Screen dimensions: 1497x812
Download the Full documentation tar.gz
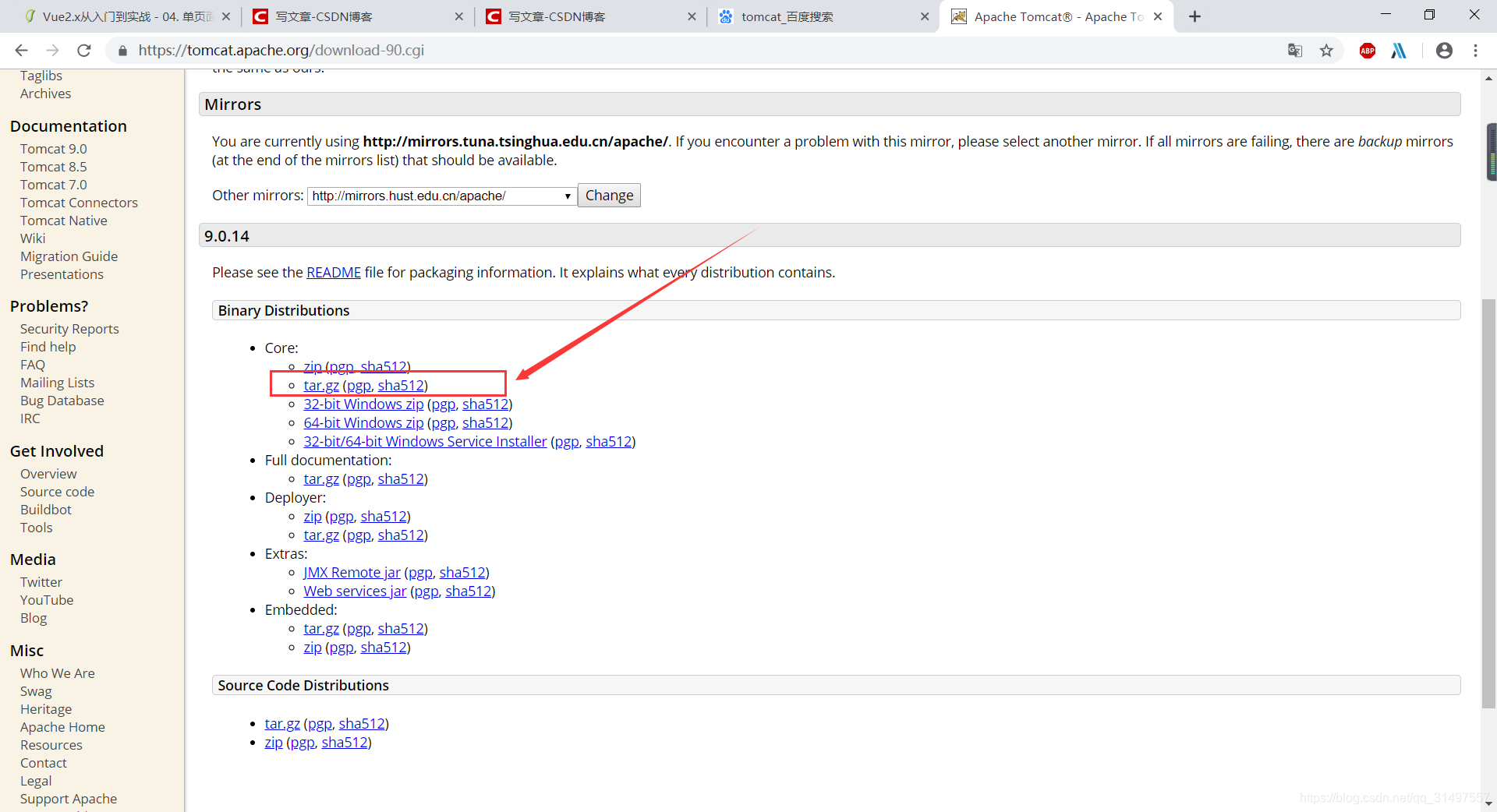pyautogui.click(x=321, y=479)
